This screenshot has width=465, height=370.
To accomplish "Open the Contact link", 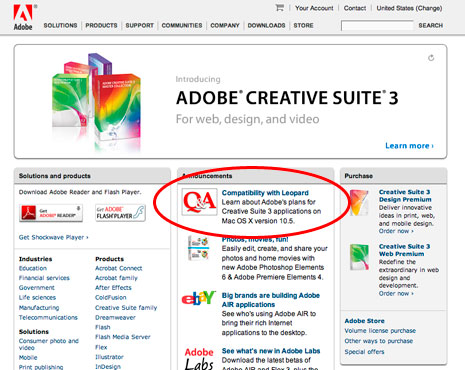I will tap(355, 8).
